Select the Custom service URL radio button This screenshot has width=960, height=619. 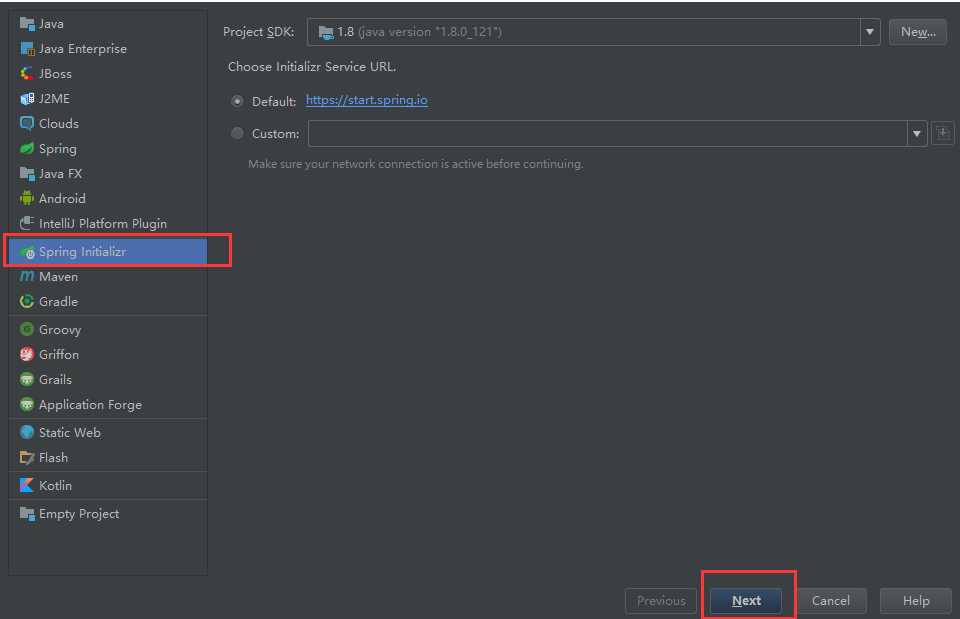[237, 133]
